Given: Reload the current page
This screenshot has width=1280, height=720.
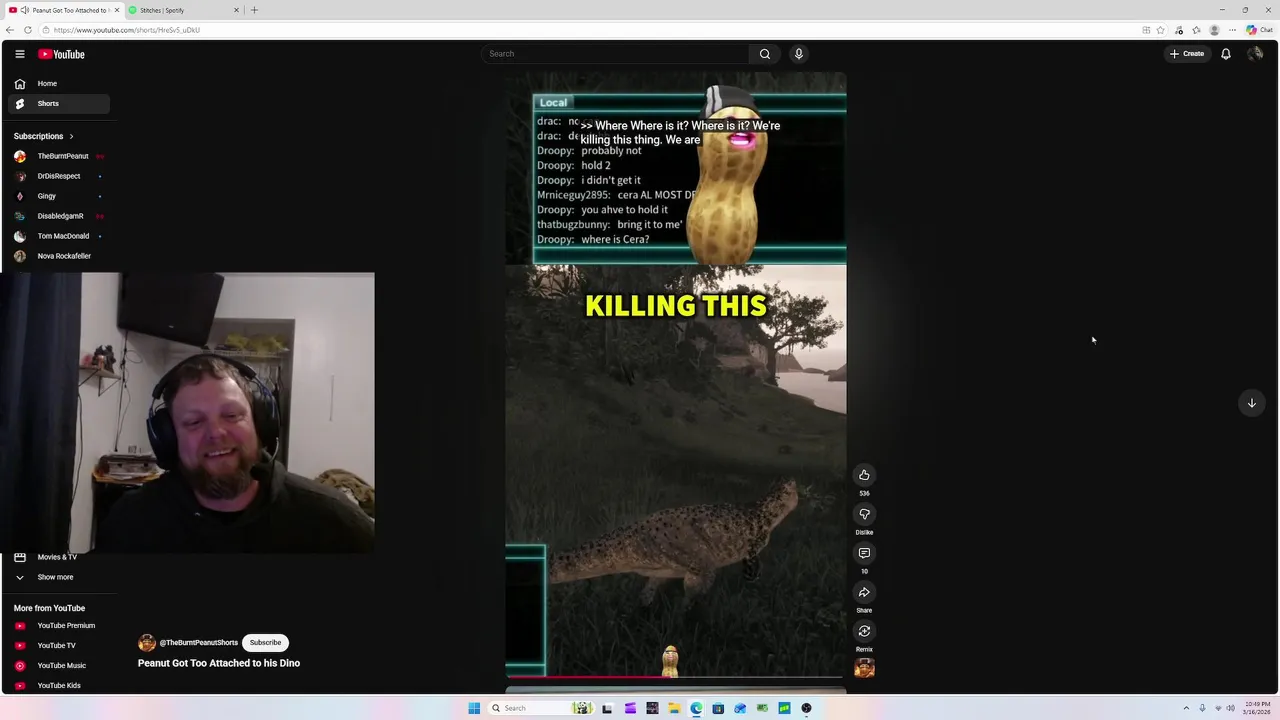Looking at the screenshot, I should (28, 30).
